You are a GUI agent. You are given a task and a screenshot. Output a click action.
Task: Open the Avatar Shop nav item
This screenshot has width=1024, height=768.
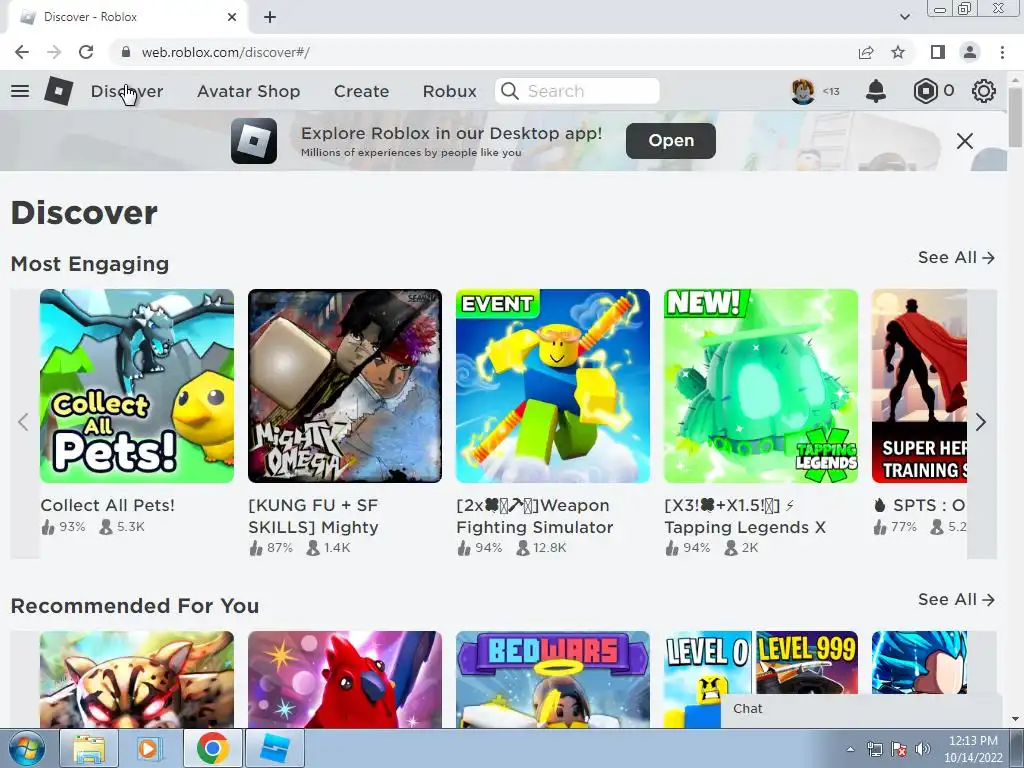(248, 91)
